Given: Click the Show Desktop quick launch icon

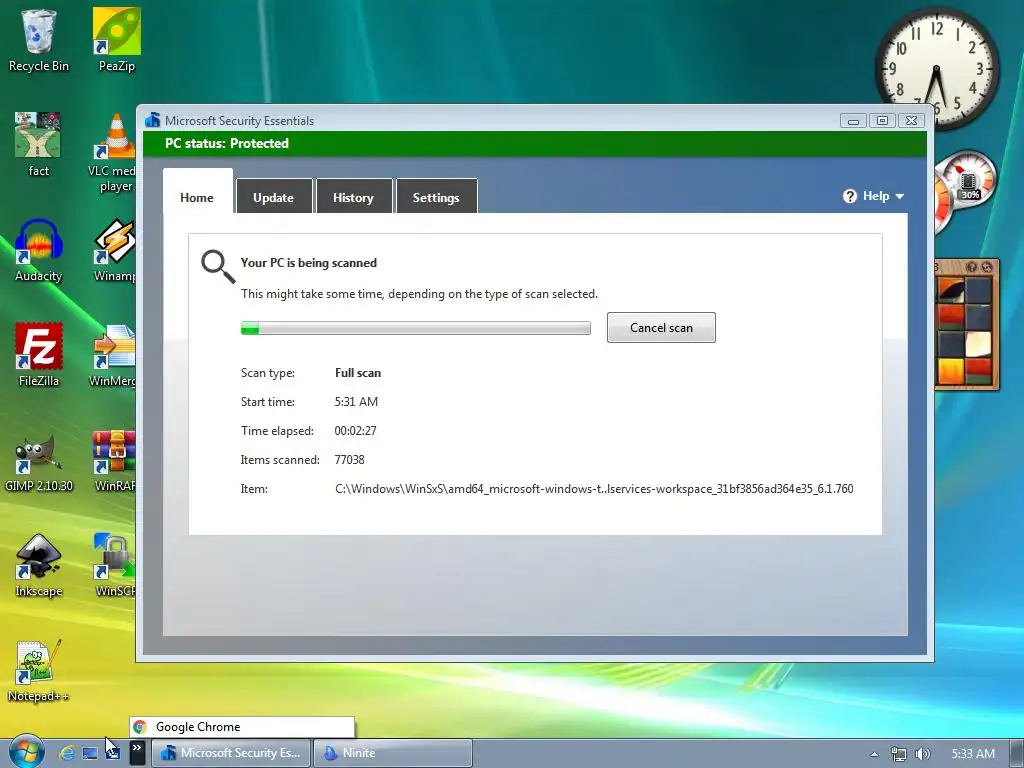Looking at the screenshot, I should click(x=90, y=753).
